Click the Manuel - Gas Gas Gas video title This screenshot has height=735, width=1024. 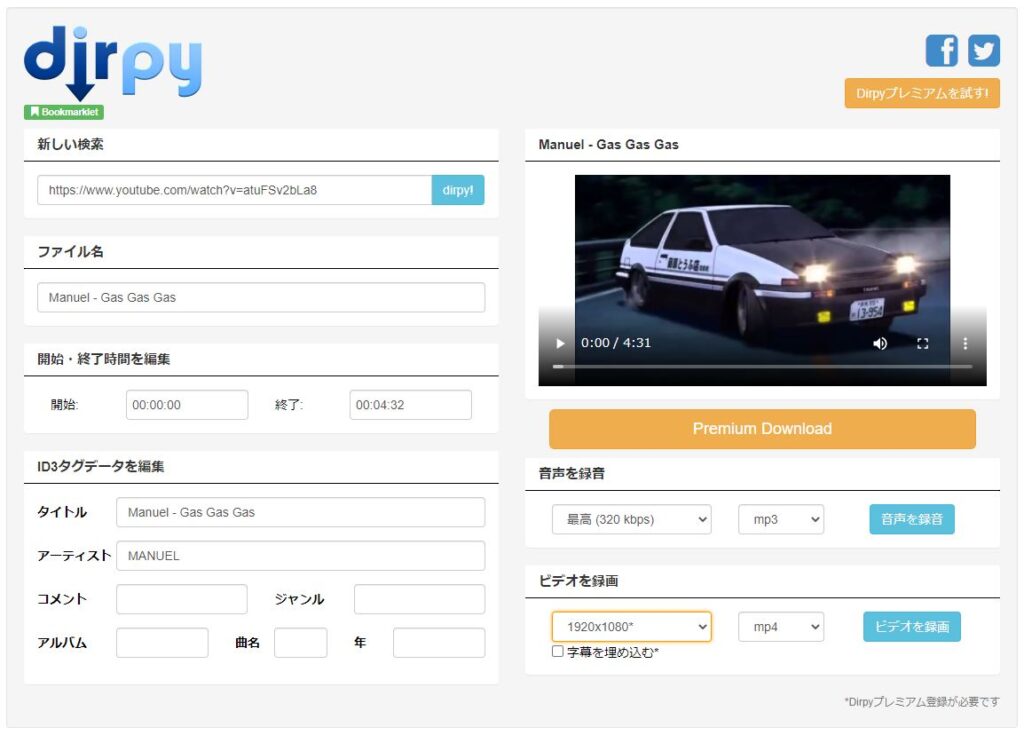pyautogui.click(x=608, y=144)
